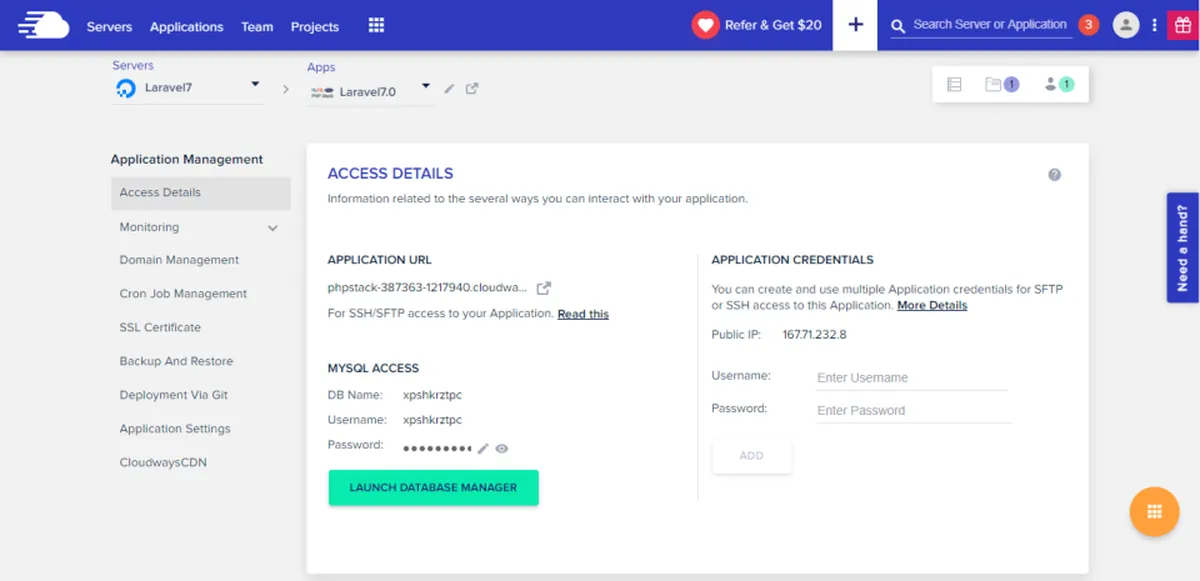Click the phpstack application URL text
This screenshot has height=581, width=1200.
tap(427, 288)
